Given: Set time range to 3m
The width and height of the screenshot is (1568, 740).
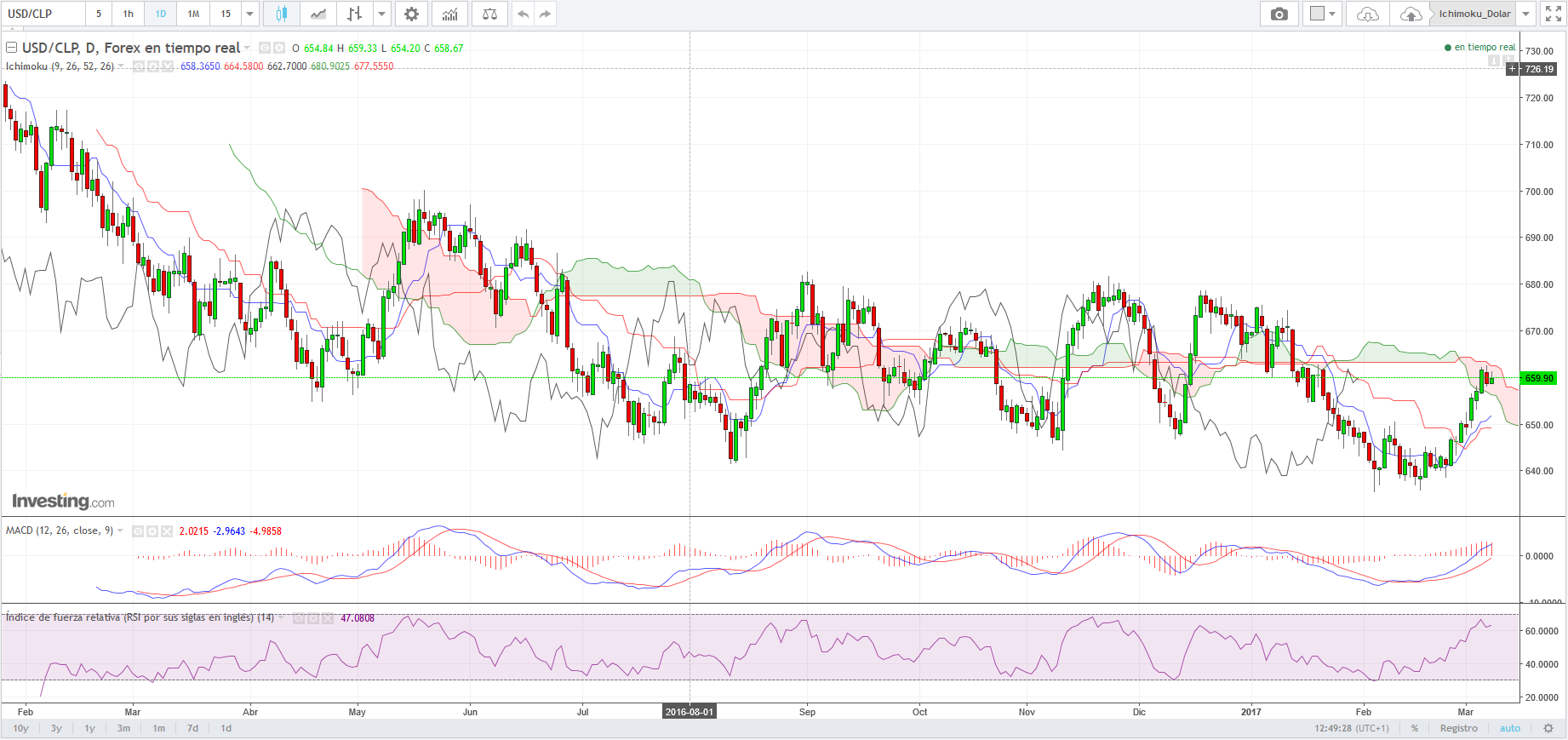Looking at the screenshot, I should [123, 728].
